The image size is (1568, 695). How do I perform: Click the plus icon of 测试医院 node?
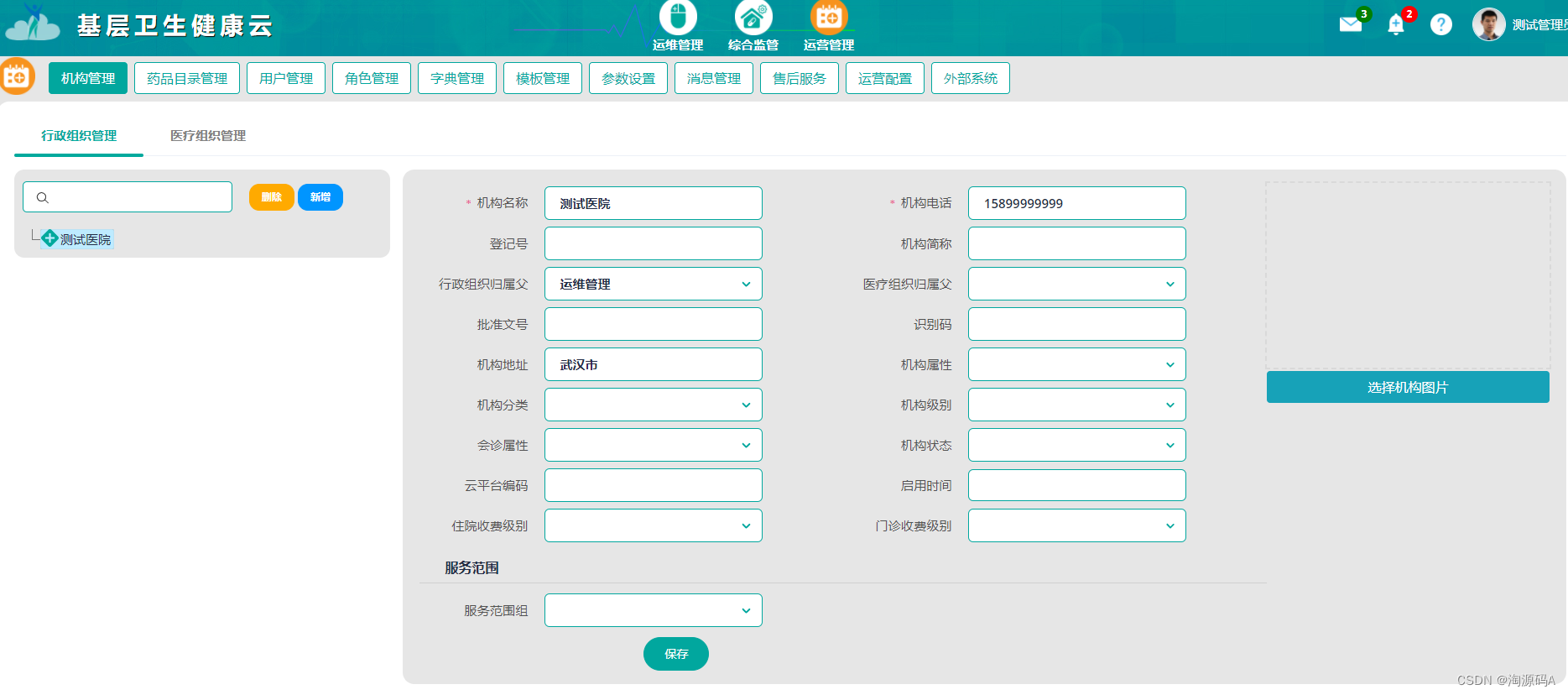pyautogui.click(x=49, y=238)
